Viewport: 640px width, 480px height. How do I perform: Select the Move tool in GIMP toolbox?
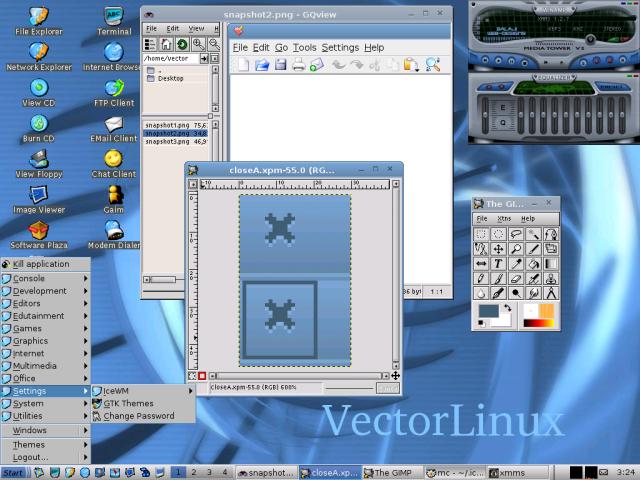498,249
